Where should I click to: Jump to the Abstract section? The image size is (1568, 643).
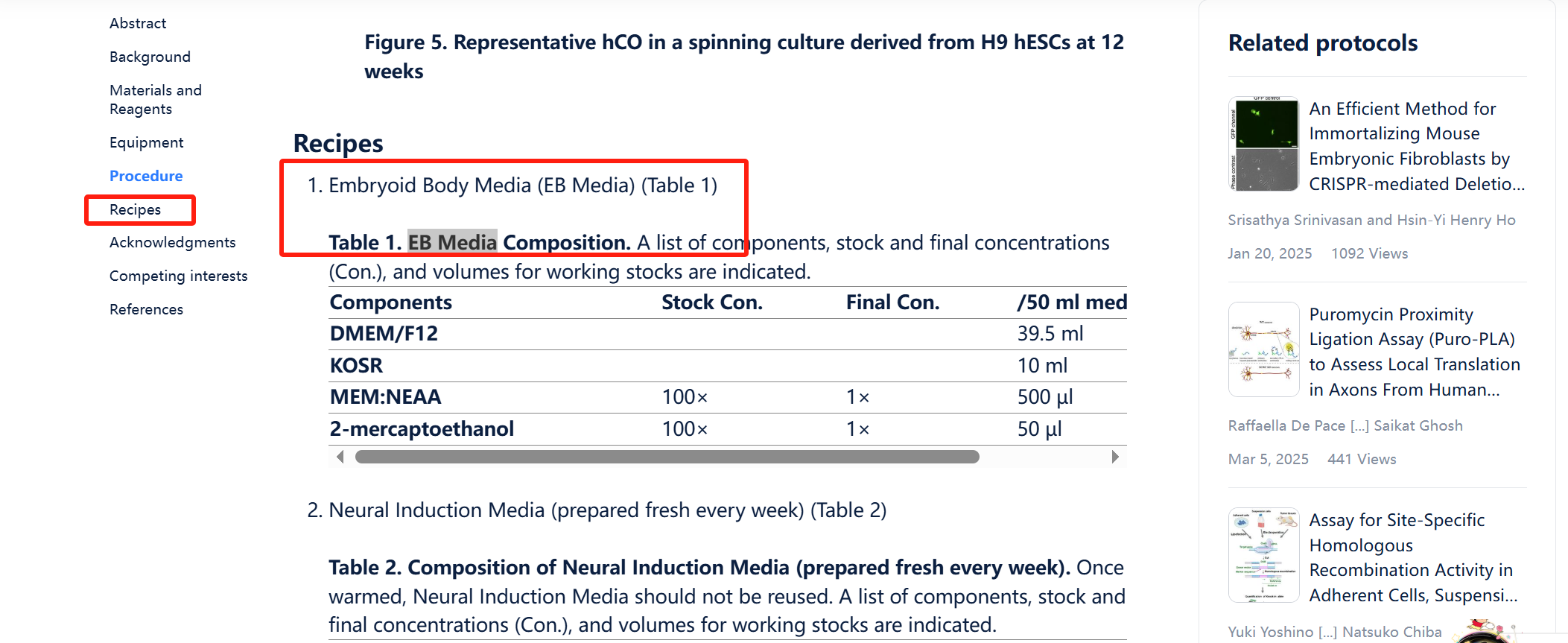[x=138, y=23]
